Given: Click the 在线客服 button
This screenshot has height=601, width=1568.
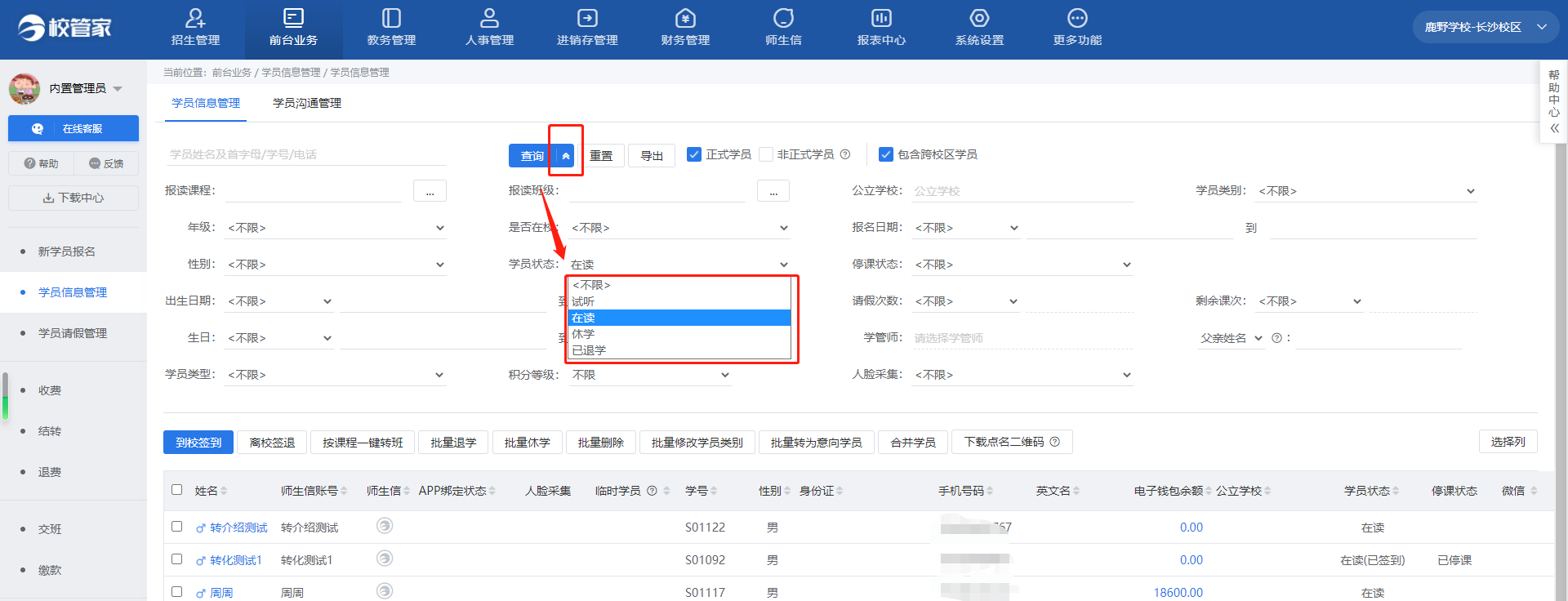Looking at the screenshot, I should tap(73, 128).
